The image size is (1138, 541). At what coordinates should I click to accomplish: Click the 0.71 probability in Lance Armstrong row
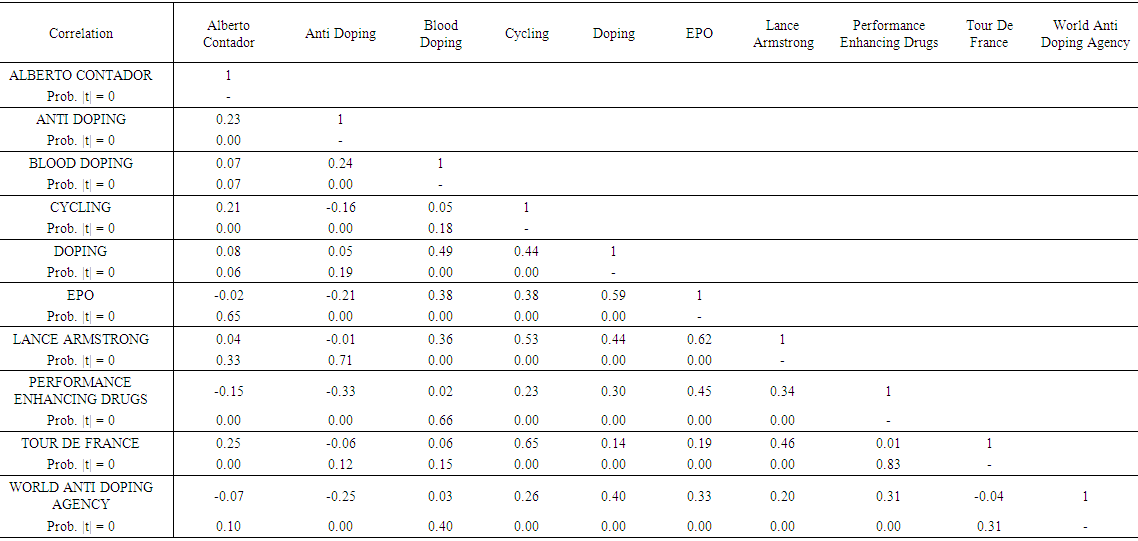340,360
